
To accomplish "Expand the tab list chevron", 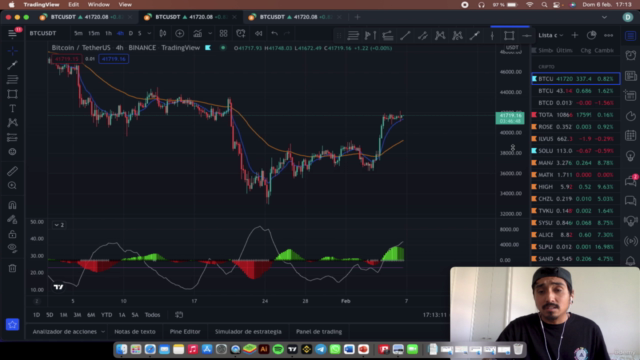I will pyautogui.click(x=604, y=17).
